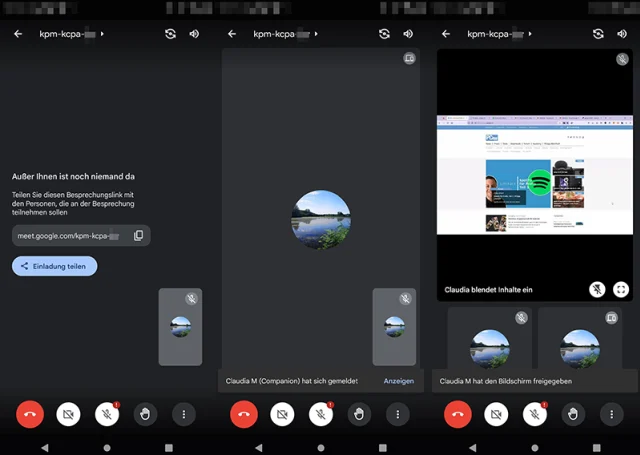Toggle microphone in the middle screen
Image resolution: width=640 pixels, height=455 pixels.
(321, 414)
